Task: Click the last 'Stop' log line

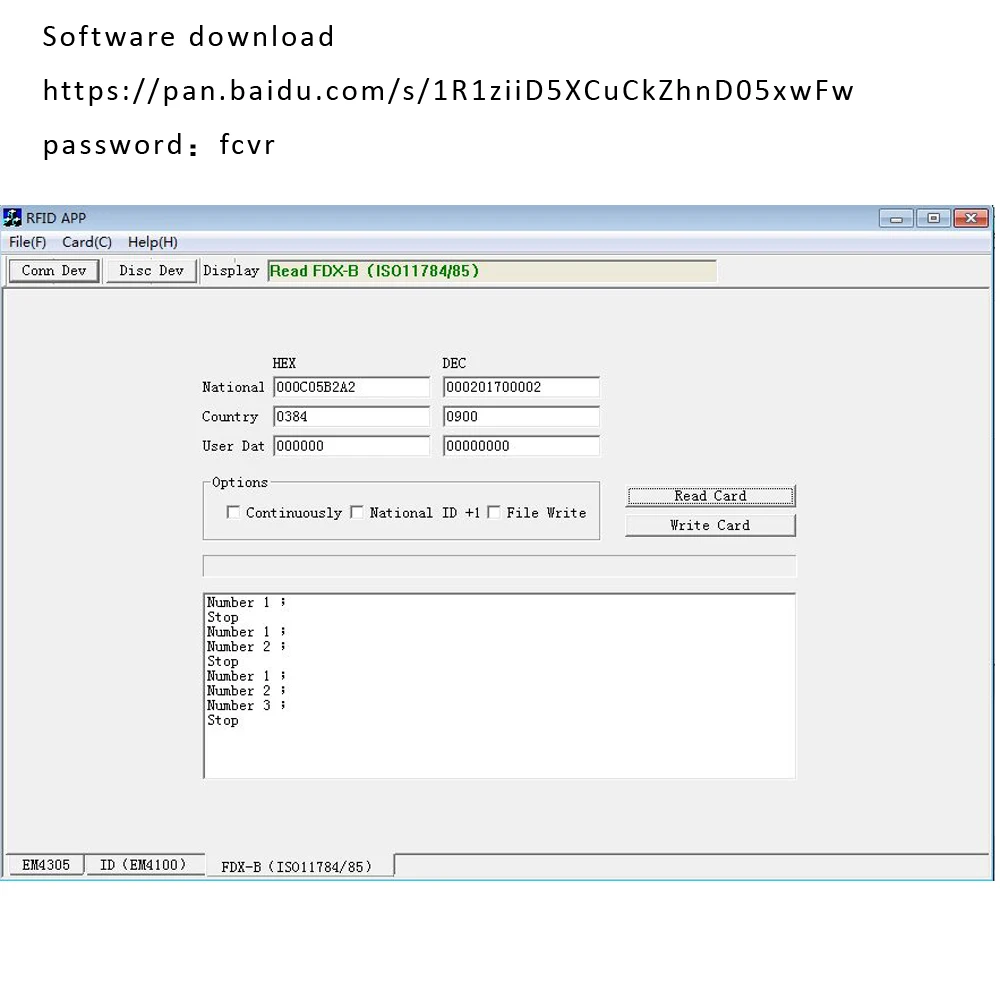Action: tap(223, 721)
